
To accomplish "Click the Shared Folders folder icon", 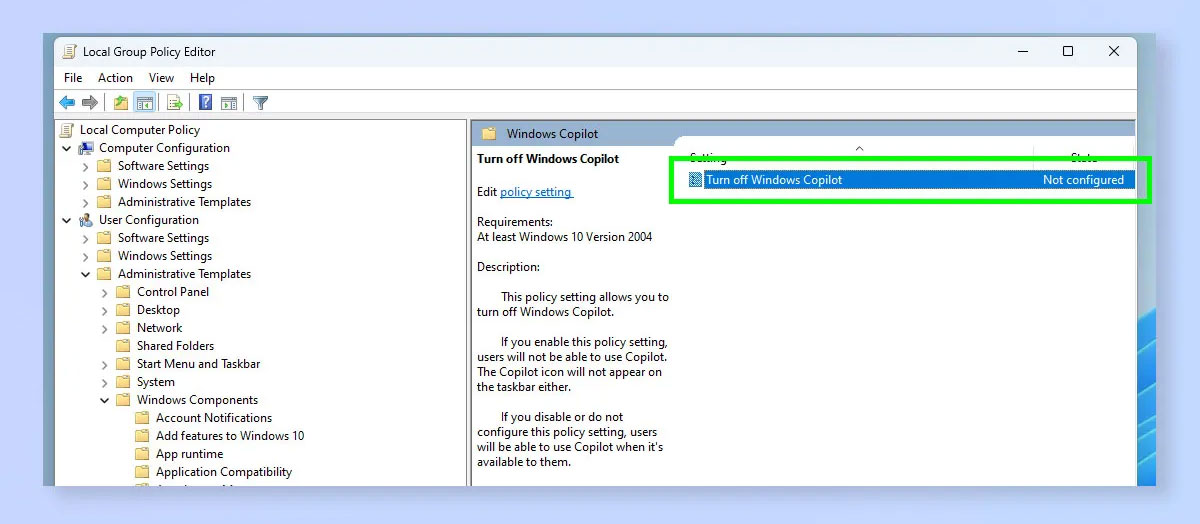I will (123, 346).
